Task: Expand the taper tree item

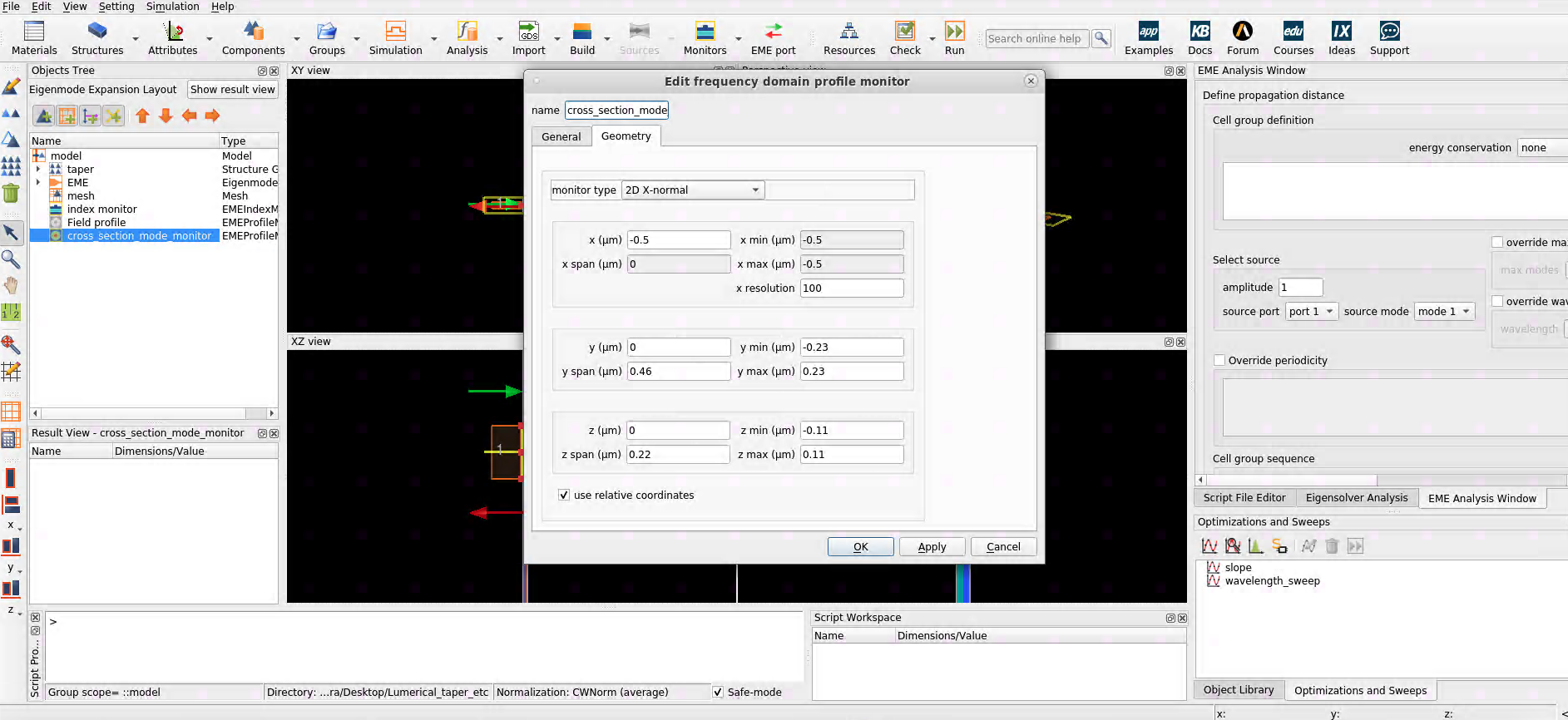Action: (38, 169)
